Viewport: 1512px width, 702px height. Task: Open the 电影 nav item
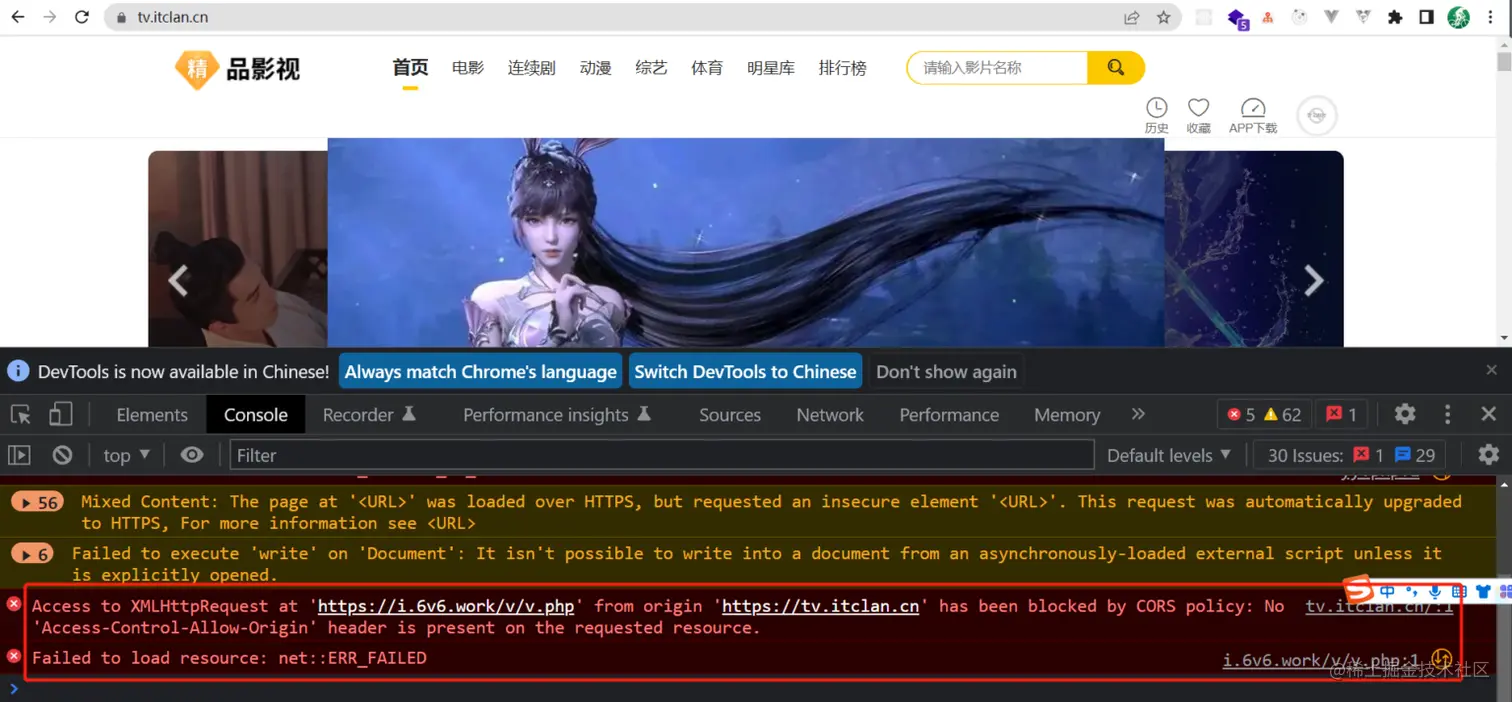click(x=468, y=68)
